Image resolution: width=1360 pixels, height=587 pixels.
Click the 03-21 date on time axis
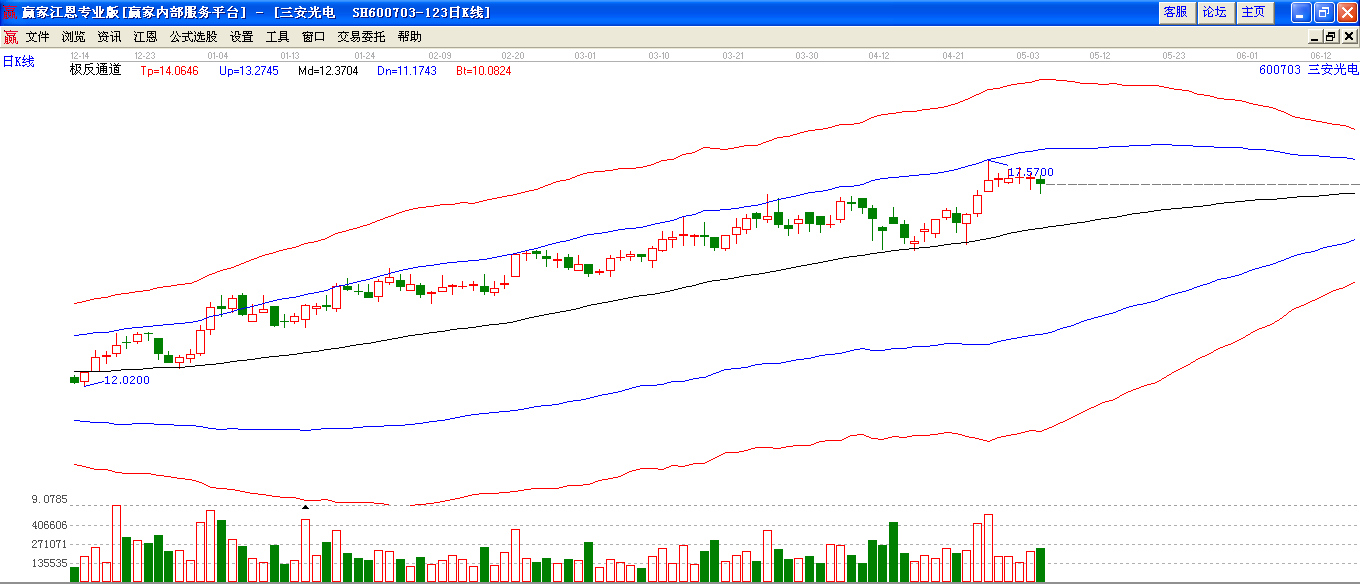tap(733, 55)
